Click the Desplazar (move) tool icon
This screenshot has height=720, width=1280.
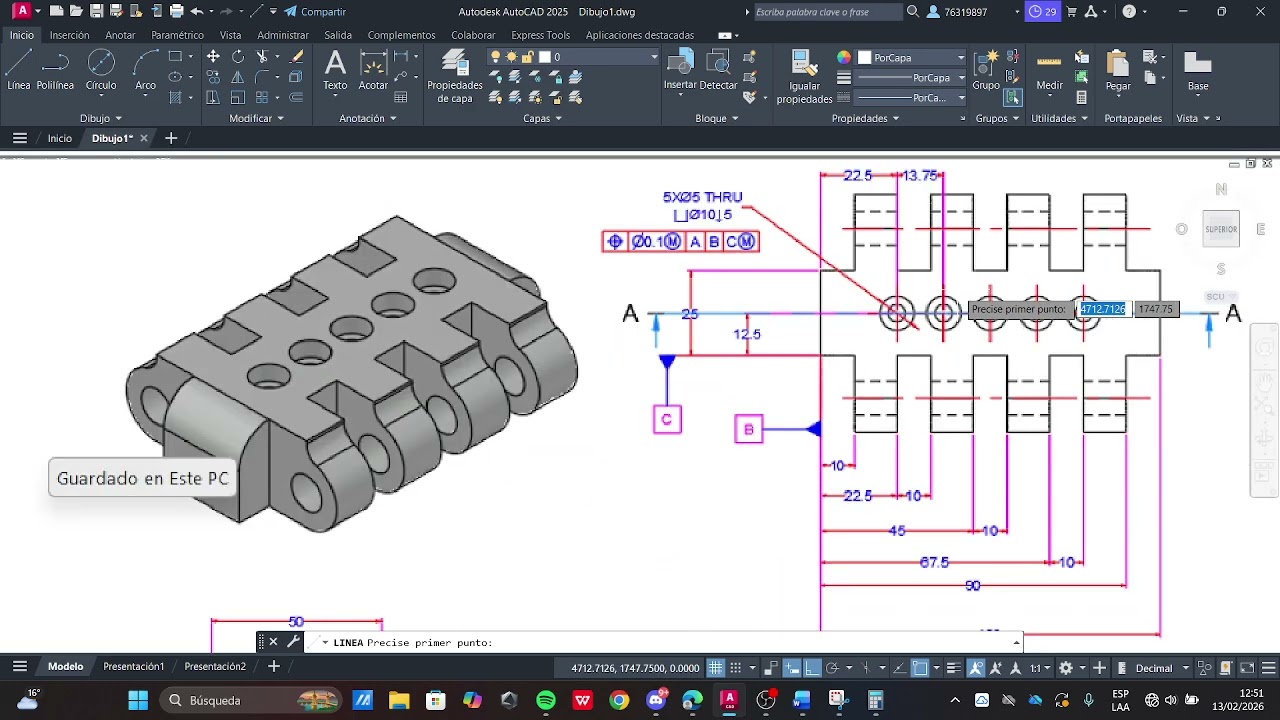213,57
